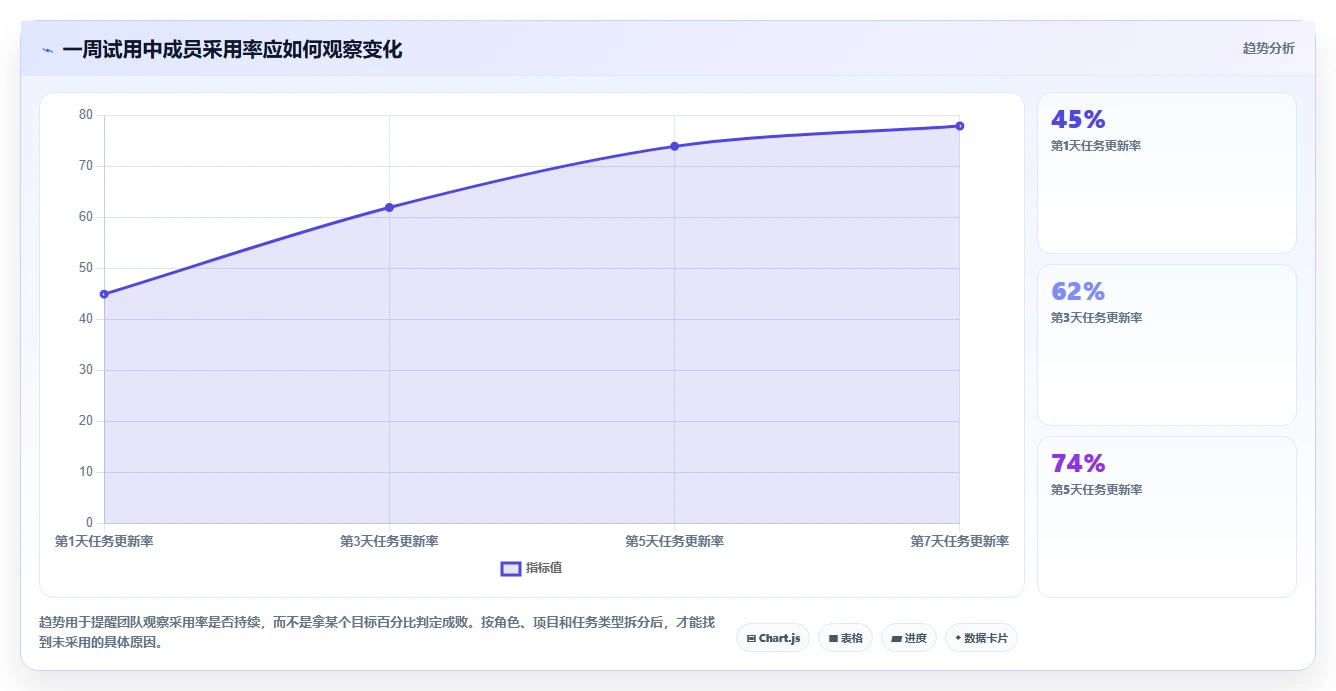Click y-axis value 50
The width and height of the screenshot is (1336, 691).
point(86,268)
